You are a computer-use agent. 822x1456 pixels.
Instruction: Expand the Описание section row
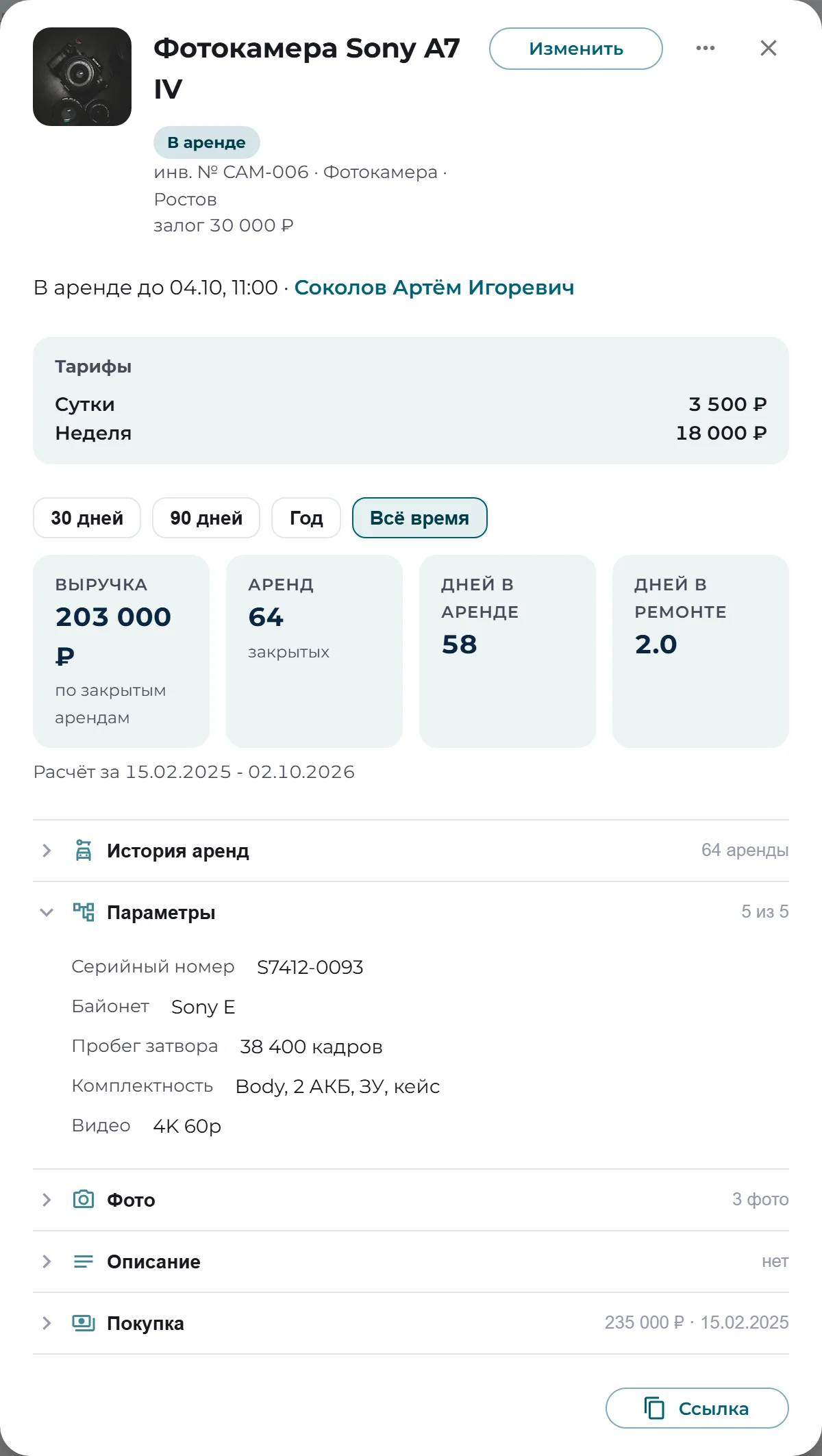point(411,1262)
